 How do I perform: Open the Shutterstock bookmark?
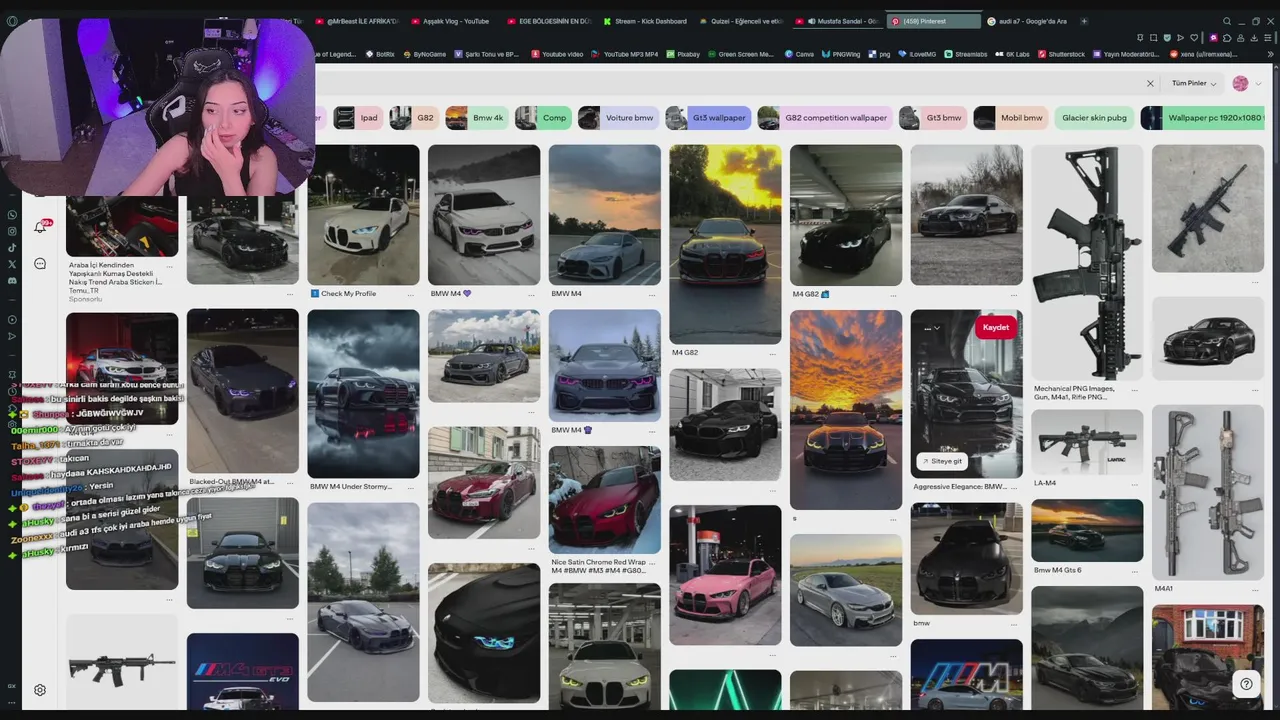(x=1062, y=54)
